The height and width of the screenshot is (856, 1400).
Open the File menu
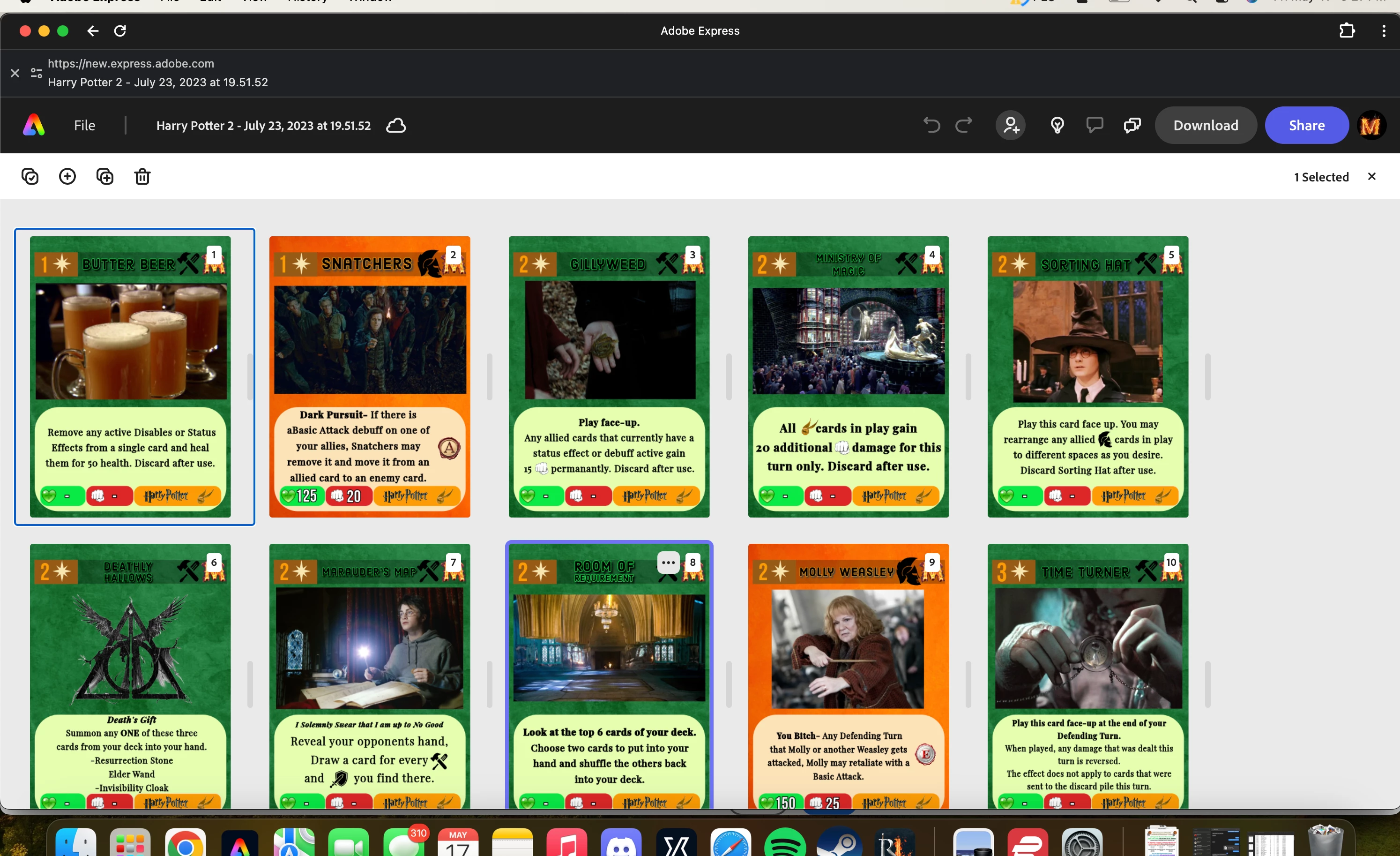pos(84,126)
